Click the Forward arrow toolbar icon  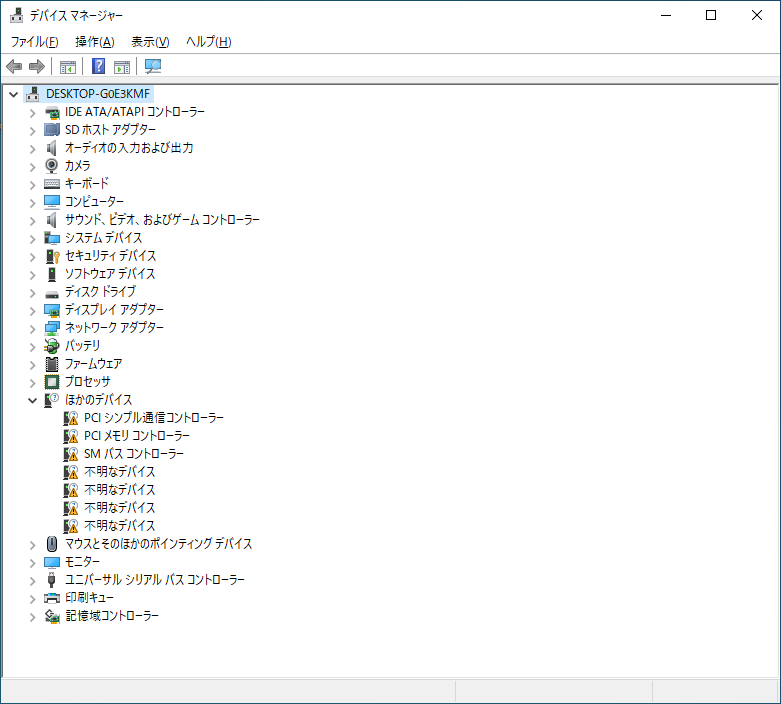(x=37, y=66)
